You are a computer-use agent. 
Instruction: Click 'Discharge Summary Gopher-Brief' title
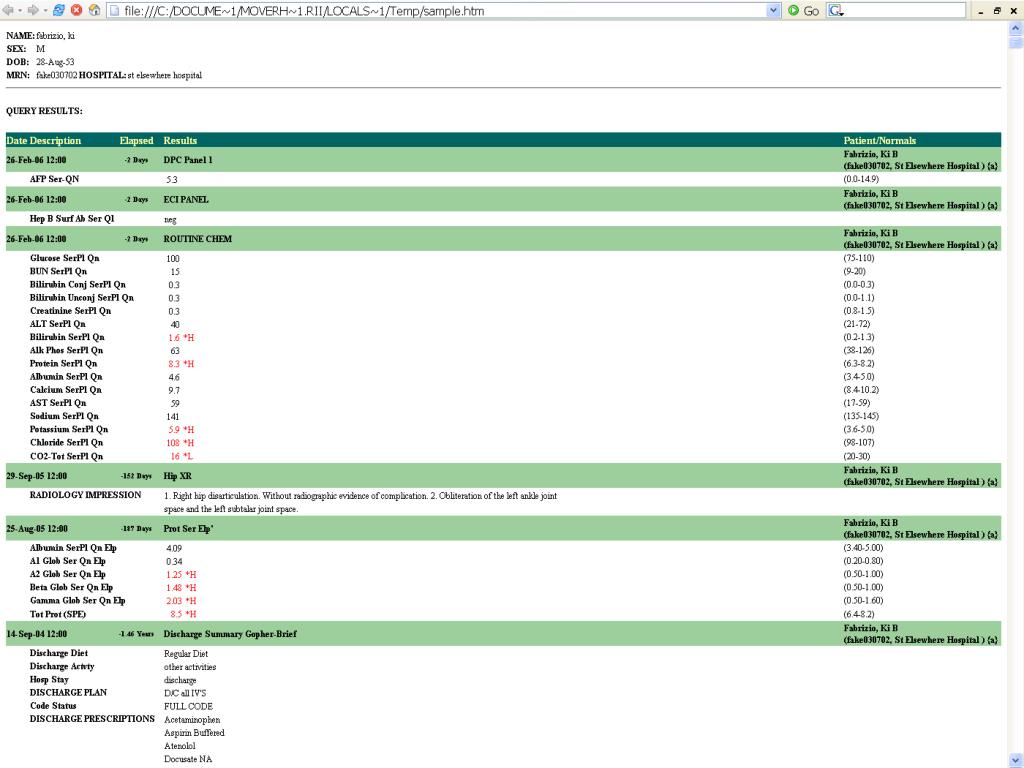pyautogui.click(x=230, y=634)
